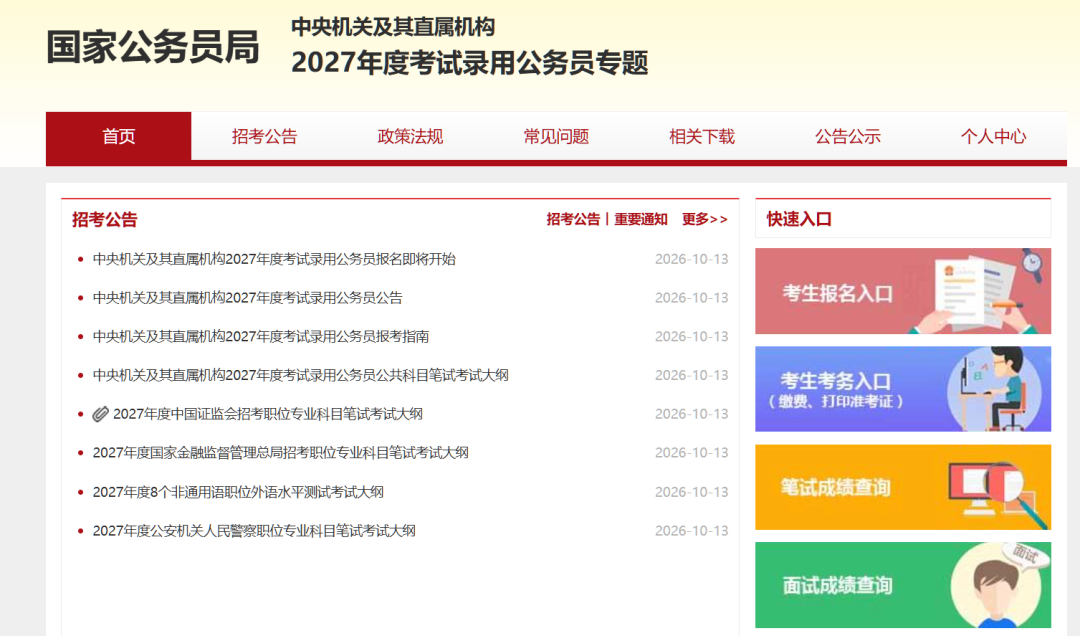The height and width of the screenshot is (636, 1080).
Task: Click the 2027年度考试录用公务员专题 header title
Action: 470,63
